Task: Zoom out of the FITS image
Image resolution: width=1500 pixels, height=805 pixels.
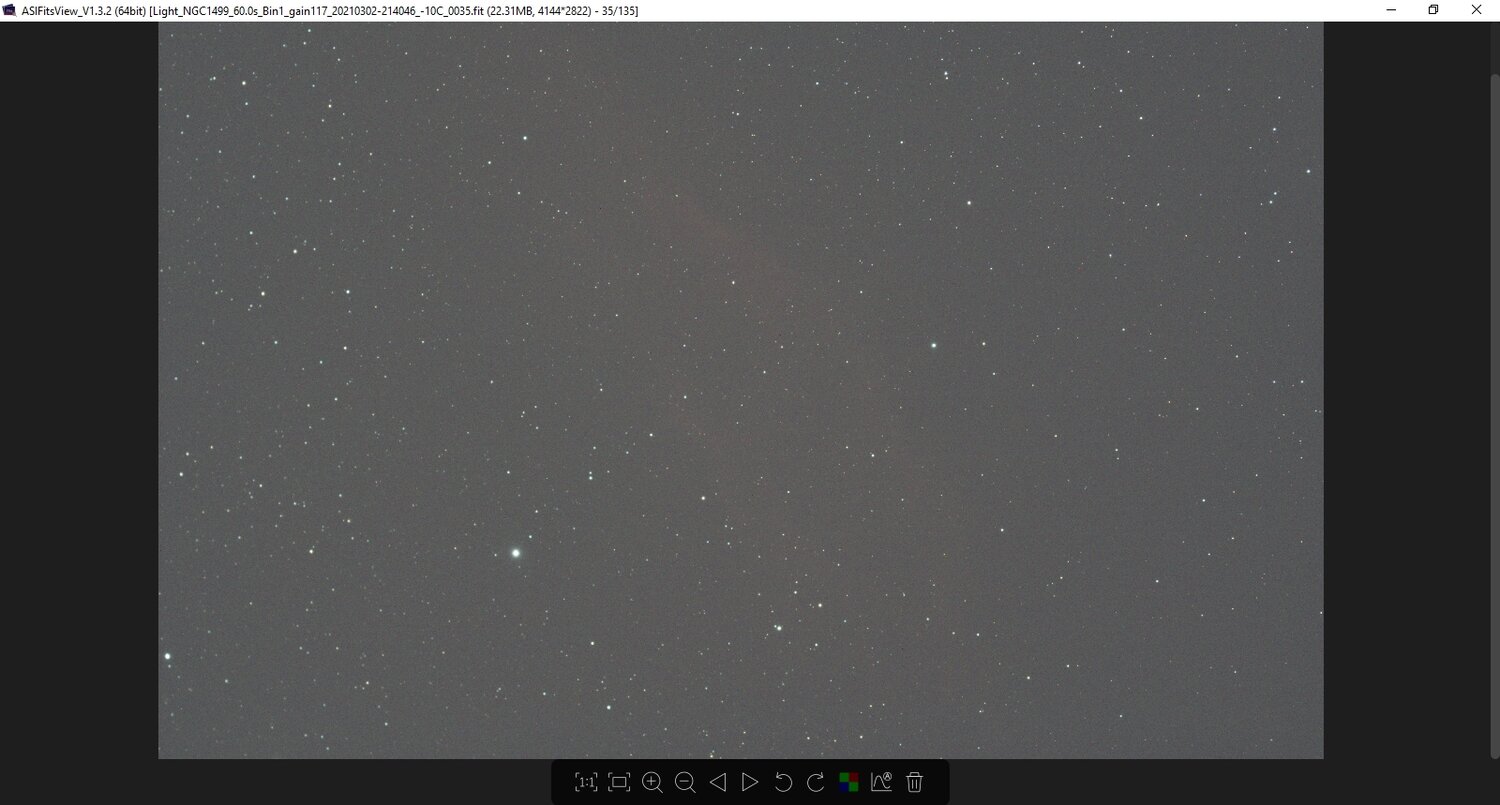Action: (x=685, y=782)
